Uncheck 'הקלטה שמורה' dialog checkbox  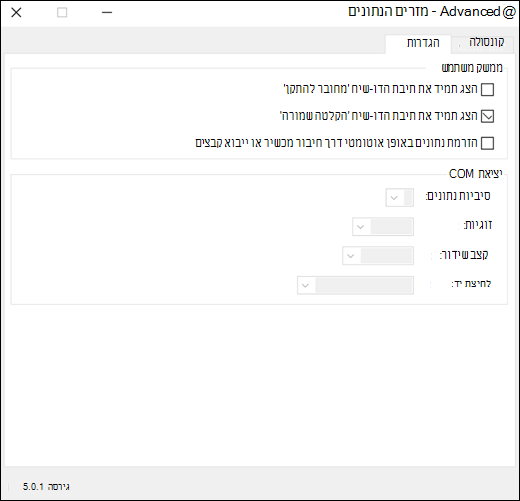click(x=487, y=116)
